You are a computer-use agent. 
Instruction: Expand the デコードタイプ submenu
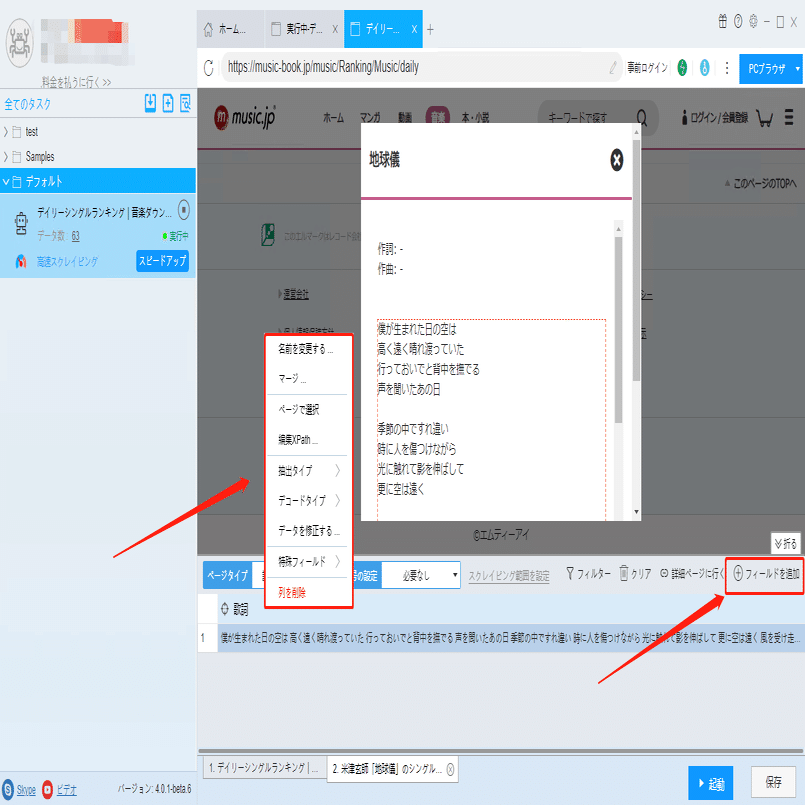(309, 501)
